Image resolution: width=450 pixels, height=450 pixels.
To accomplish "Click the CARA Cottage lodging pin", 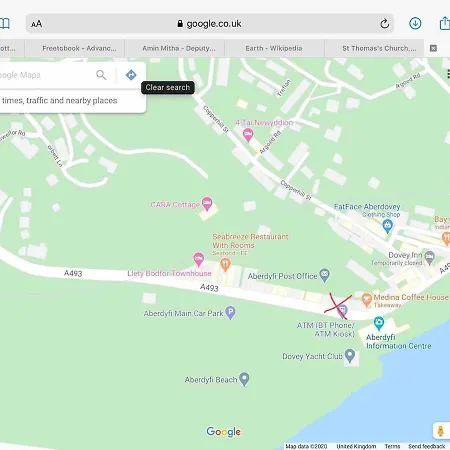I will 207,203.
